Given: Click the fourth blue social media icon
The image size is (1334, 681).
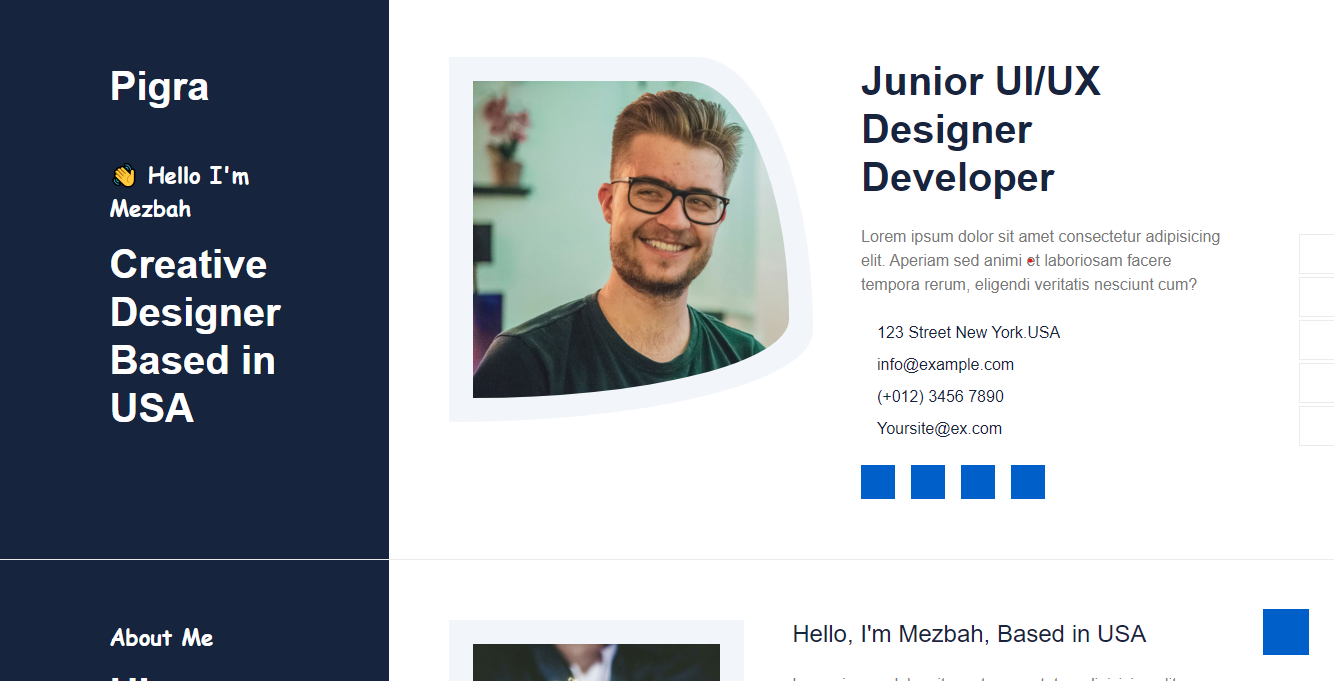Looking at the screenshot, I should 1027,482.
